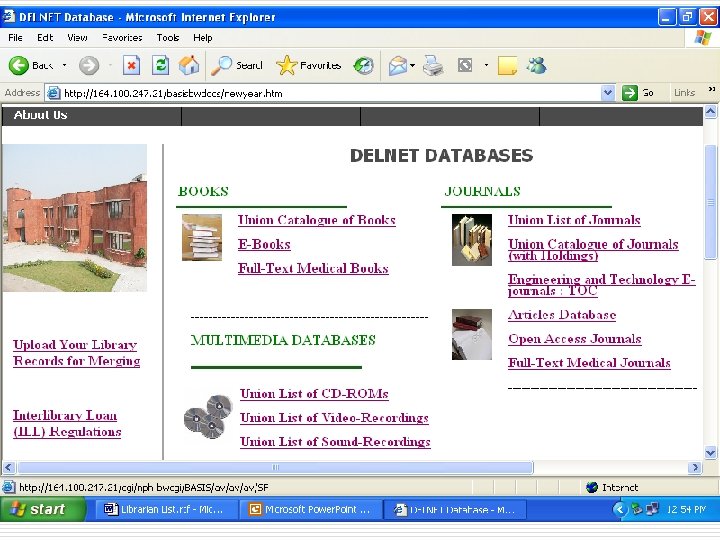Click the Mail envelope icon
This screenshot has height=540, width=720.
click(x=398, y=66)
